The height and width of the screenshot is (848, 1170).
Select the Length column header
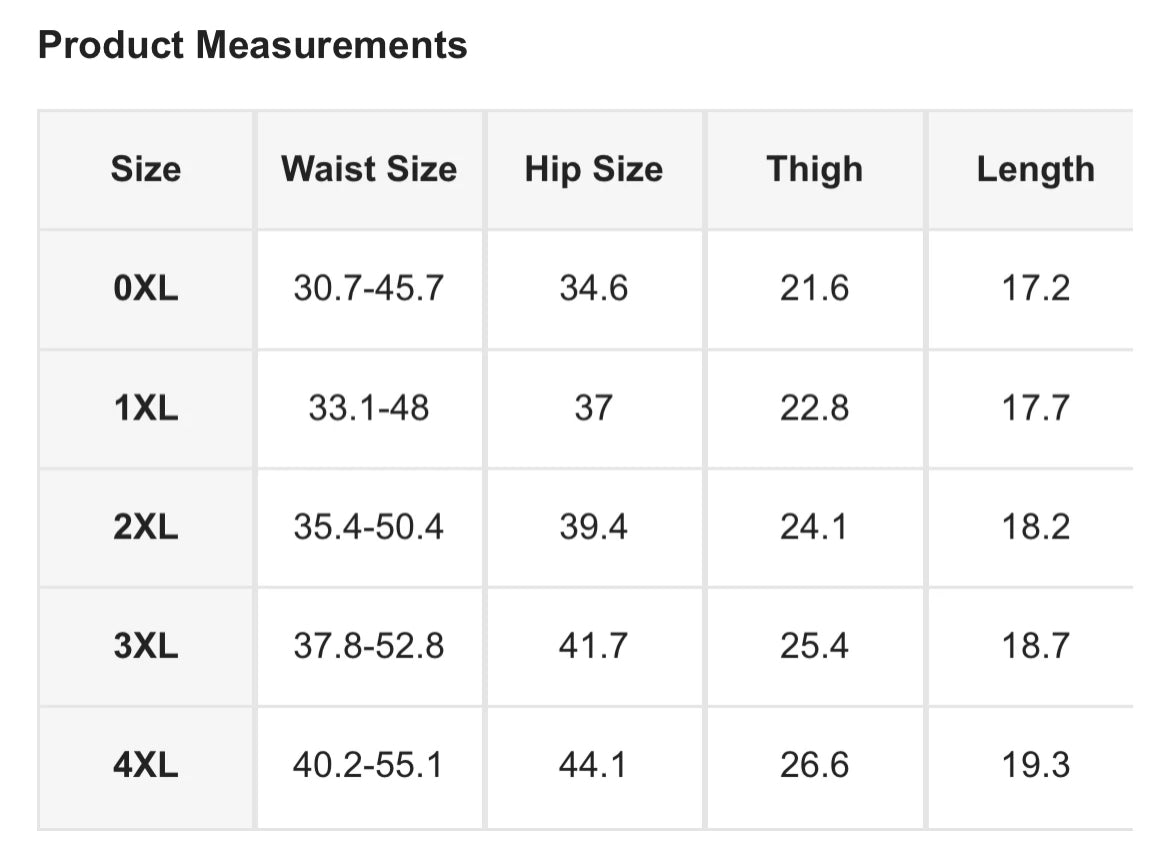(1036, 169)
